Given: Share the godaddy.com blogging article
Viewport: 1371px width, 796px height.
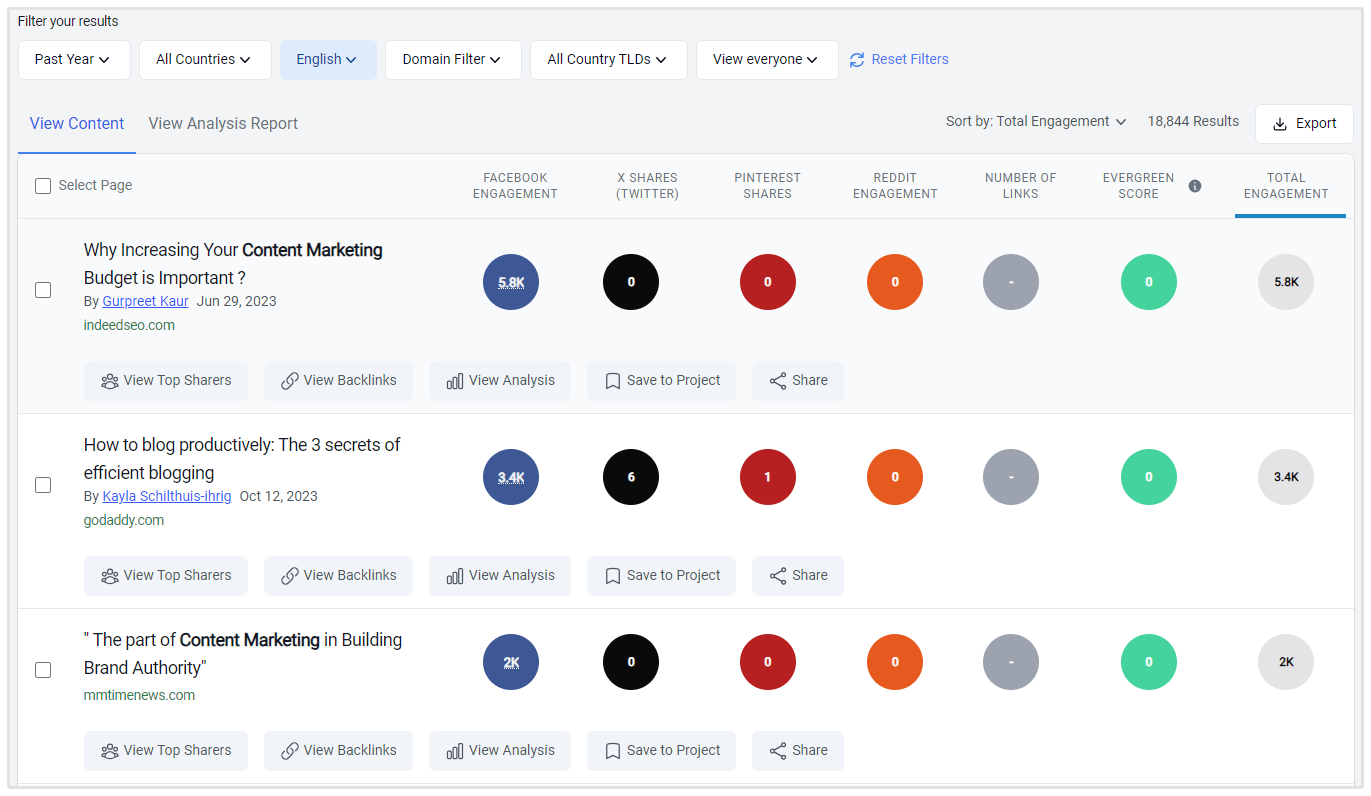Looking at the screenshot, I should pos(797,576).
